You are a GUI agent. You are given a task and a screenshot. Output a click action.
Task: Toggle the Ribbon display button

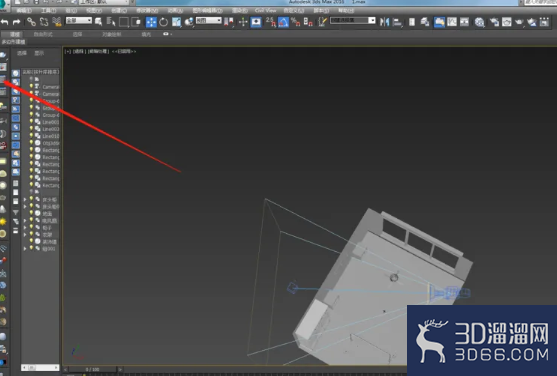[x=439, y=22]
